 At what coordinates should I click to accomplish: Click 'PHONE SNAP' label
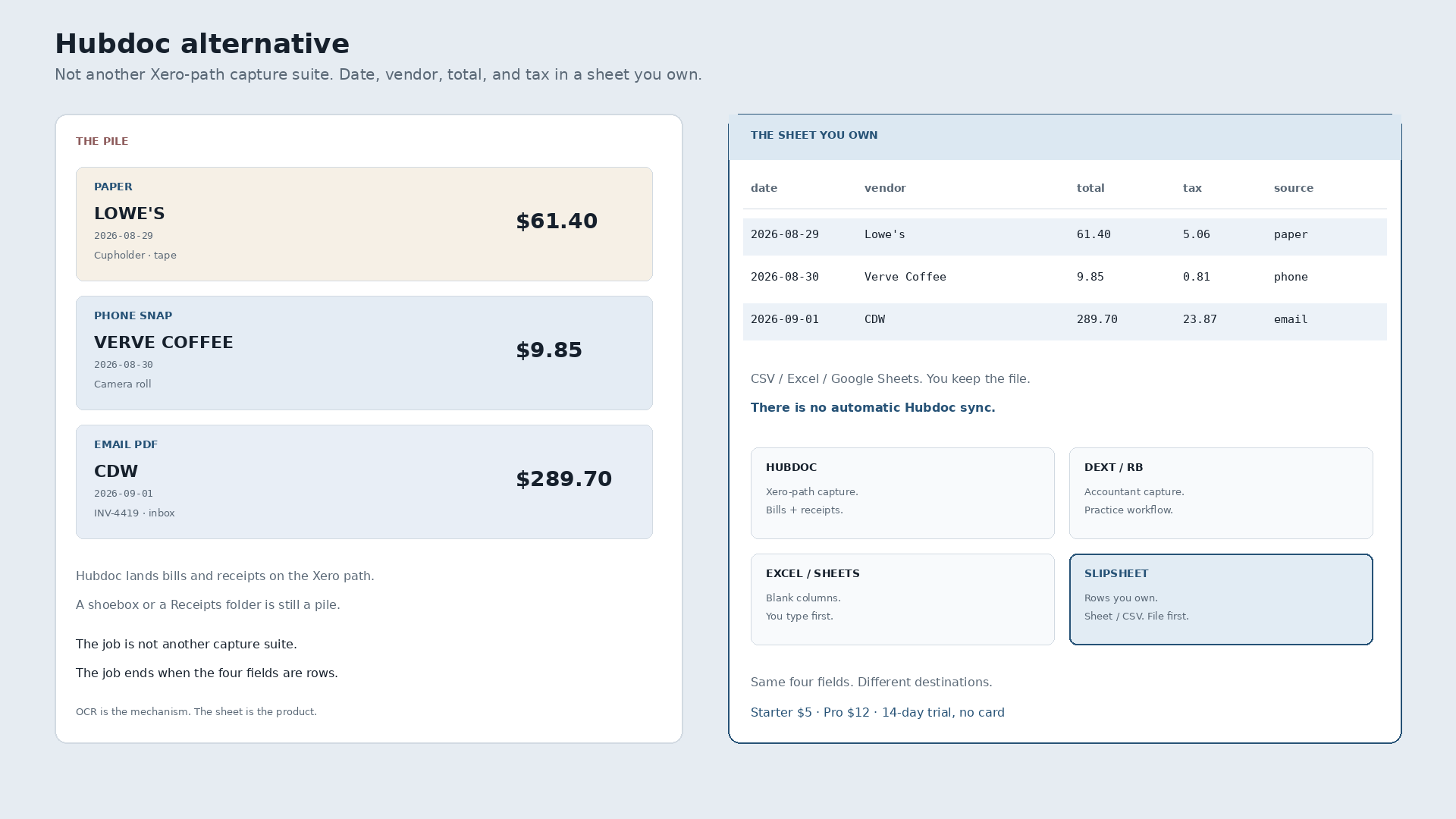(133, 315)
